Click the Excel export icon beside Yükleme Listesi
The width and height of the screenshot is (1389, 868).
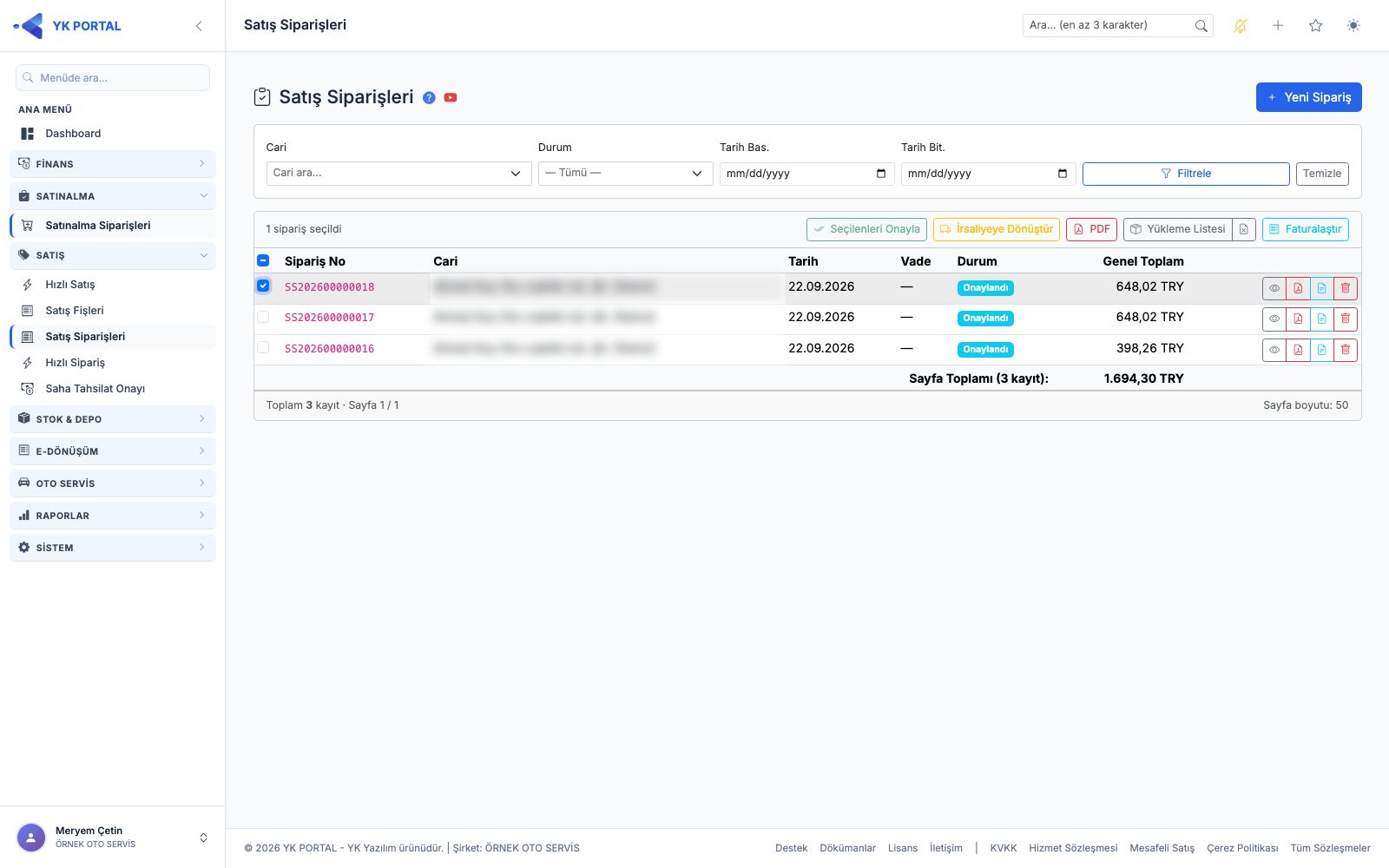[x=1244, y=229]
